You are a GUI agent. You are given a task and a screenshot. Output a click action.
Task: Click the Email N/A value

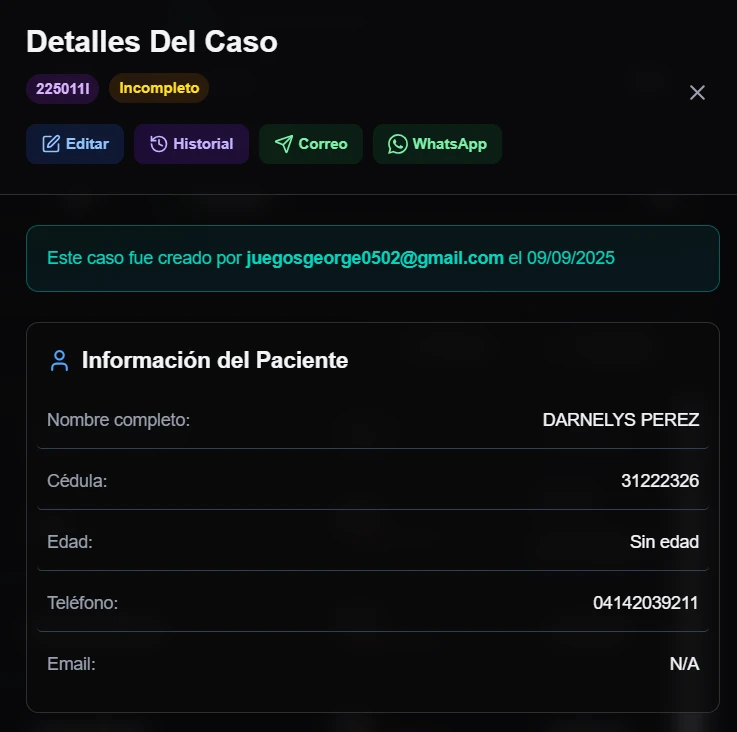(x=684, y=664)
